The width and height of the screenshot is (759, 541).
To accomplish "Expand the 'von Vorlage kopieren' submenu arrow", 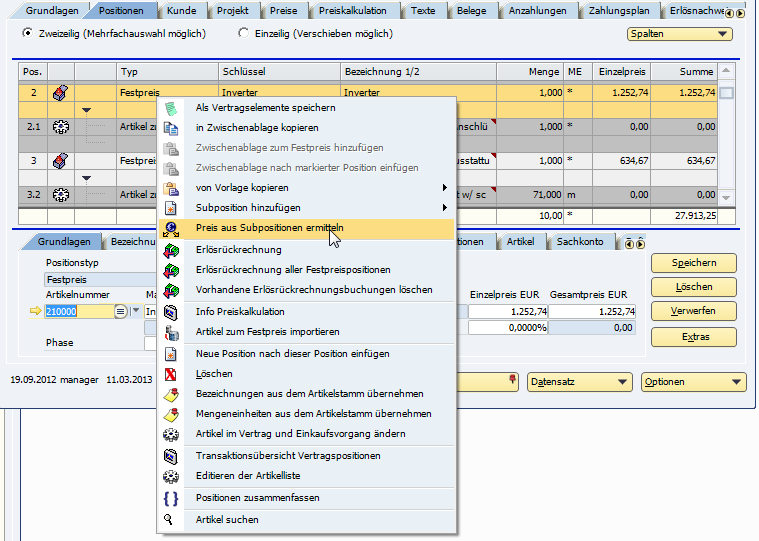I will pyautogui.click(x=444, y=188).
